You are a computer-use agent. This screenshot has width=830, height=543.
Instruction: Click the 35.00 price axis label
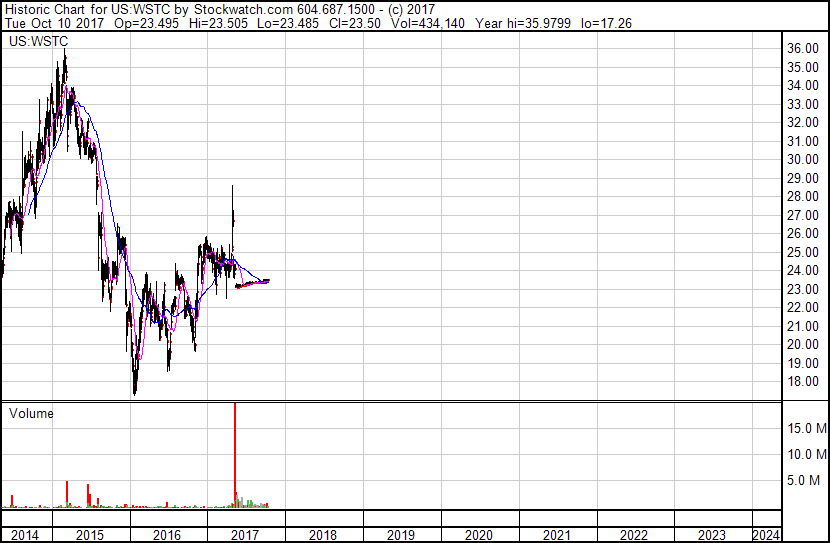pos(803,67)
